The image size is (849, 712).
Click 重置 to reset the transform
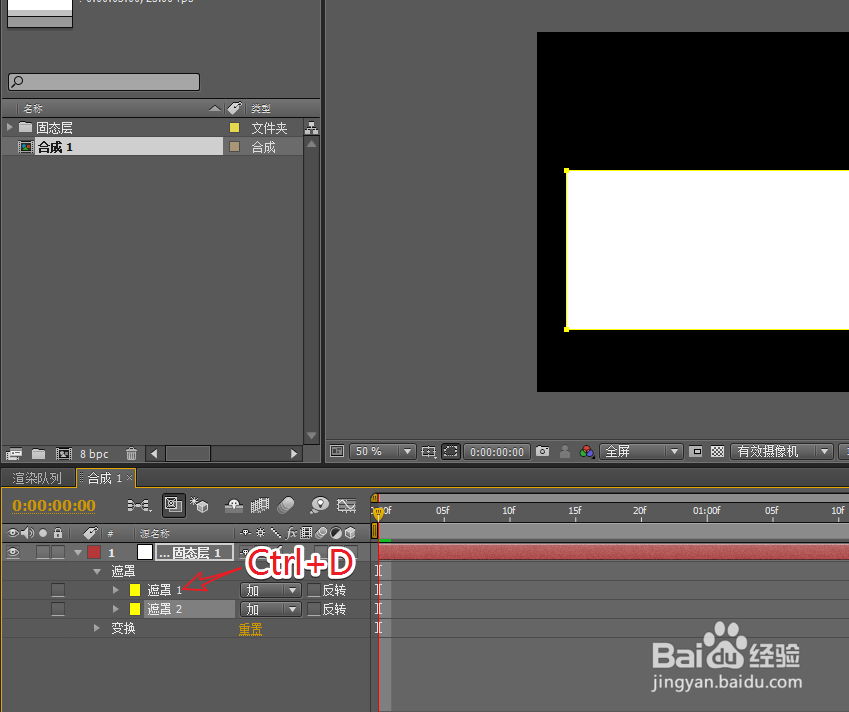[x=250, y=629]
